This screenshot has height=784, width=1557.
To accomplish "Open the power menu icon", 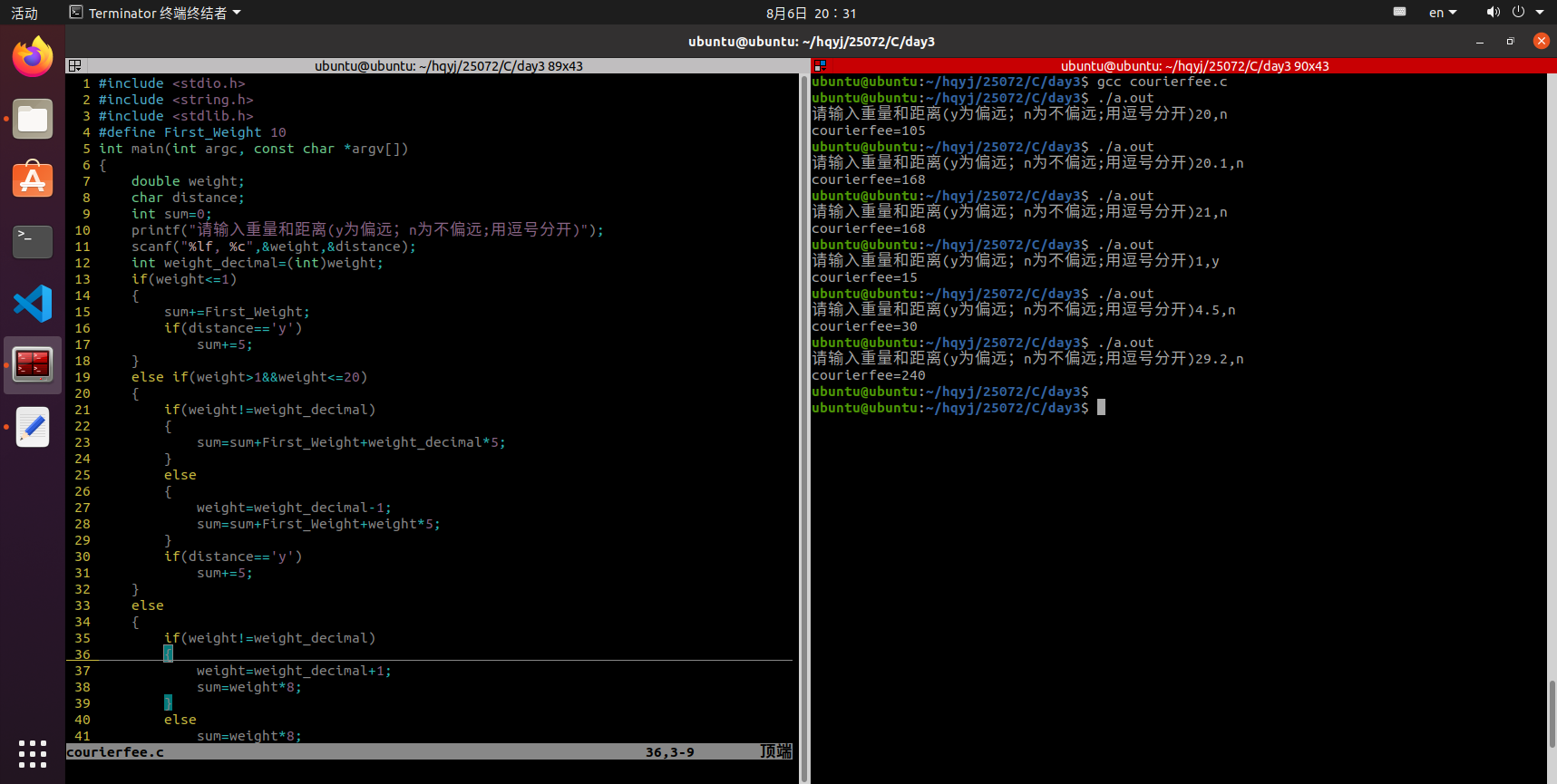I will [x=1519, y=13].
